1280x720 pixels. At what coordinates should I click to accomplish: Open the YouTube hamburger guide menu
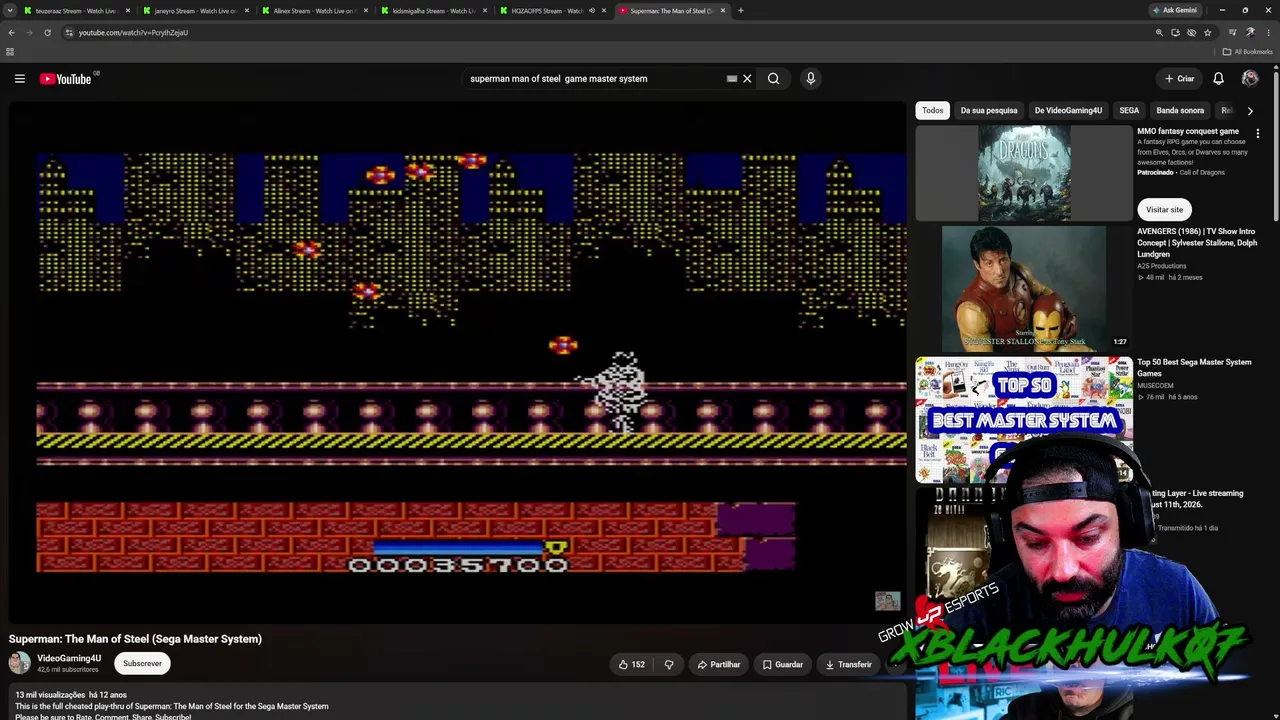tap(19, 78)
